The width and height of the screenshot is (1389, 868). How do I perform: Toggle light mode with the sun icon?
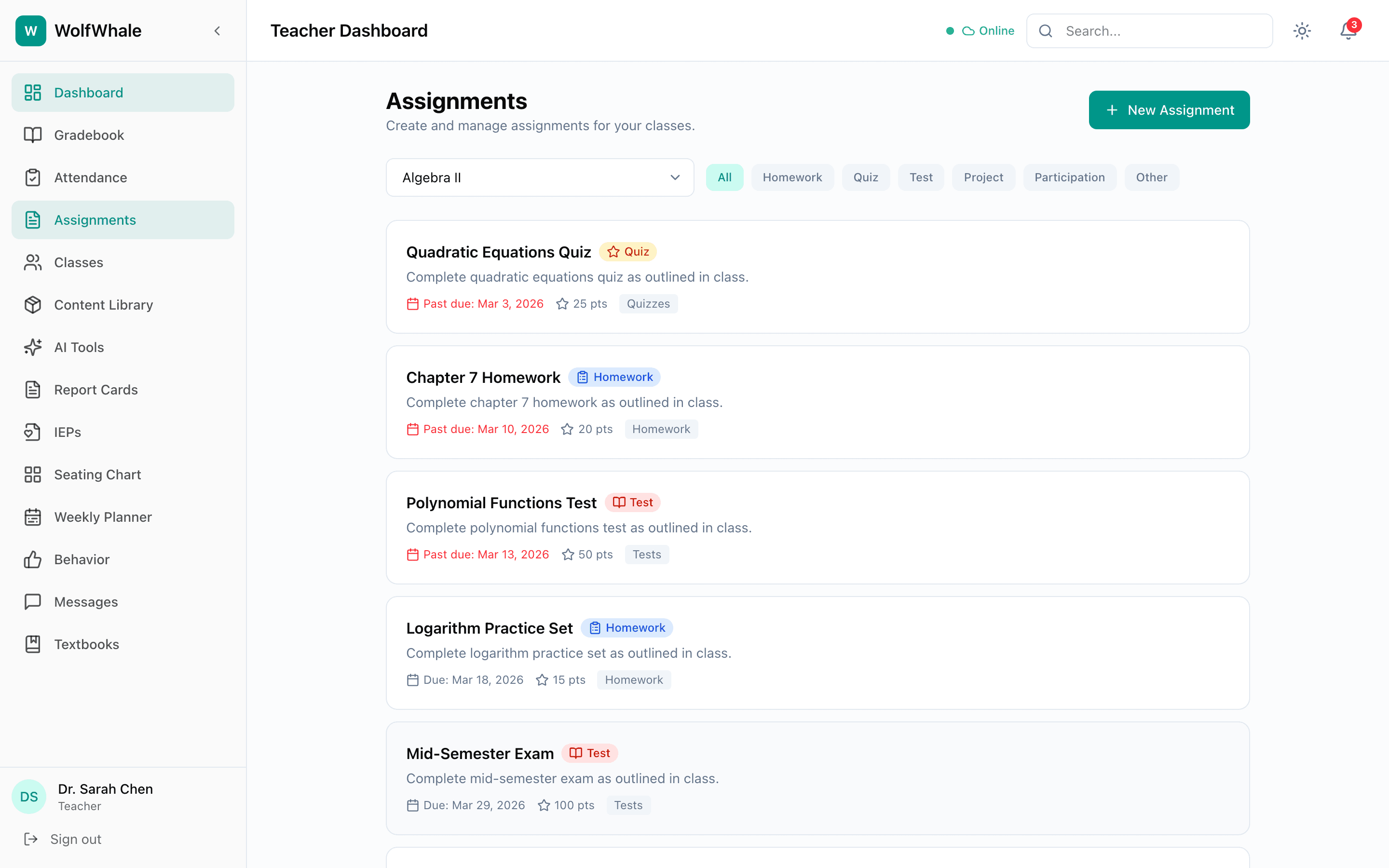(1302, 30)
